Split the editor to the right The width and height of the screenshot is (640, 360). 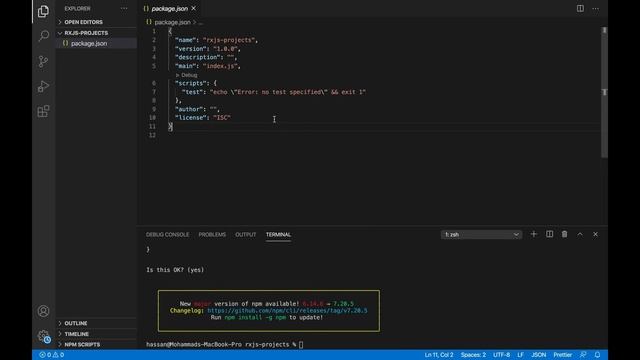pyautogui.click(x=580, y=9)
